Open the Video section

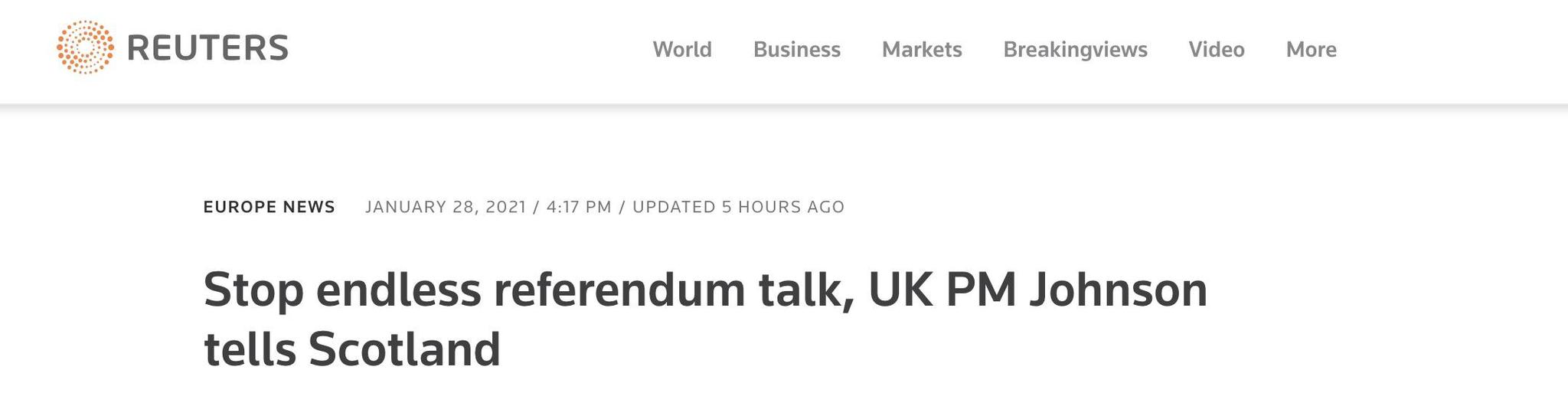(1216, 50)
